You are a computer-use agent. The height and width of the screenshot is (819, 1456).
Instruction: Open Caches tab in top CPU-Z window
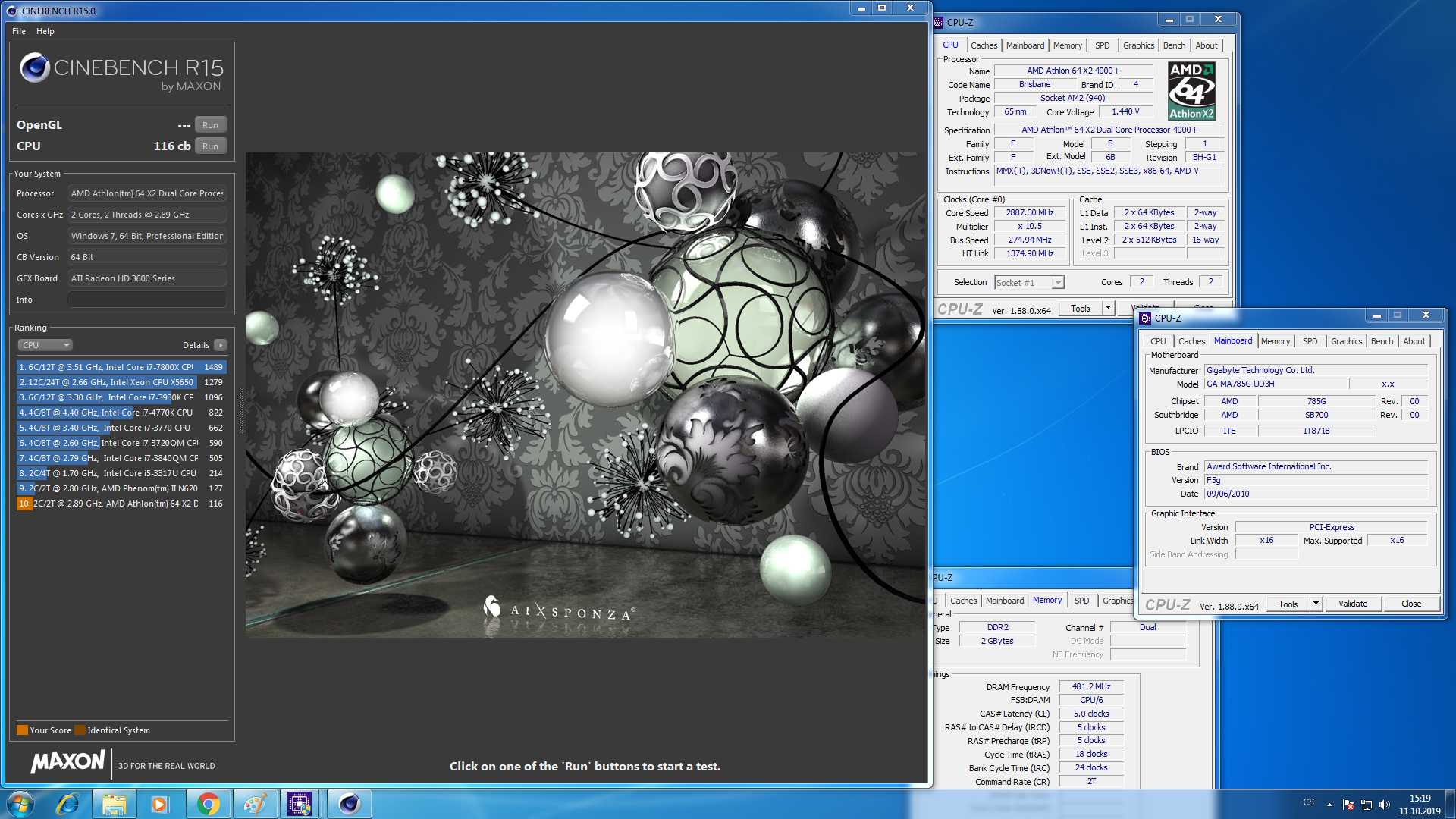click(984, 45)
